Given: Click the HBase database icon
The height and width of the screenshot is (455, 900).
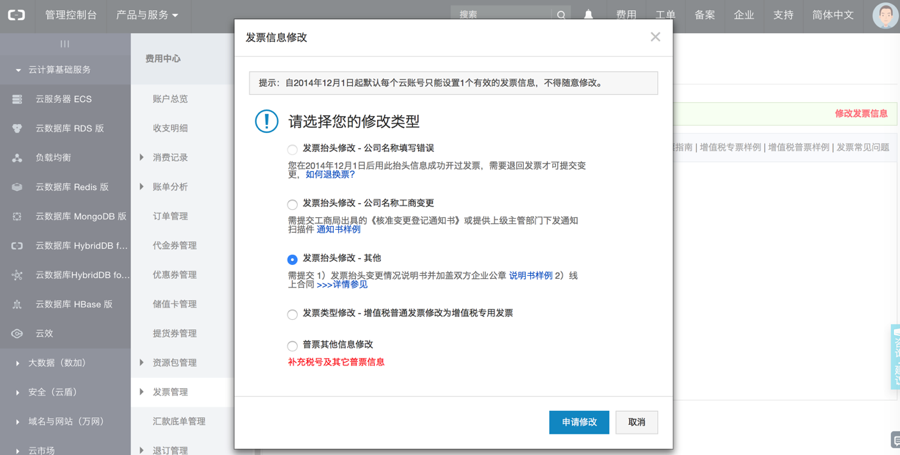Looking at the screenshot, I should 17,304.
